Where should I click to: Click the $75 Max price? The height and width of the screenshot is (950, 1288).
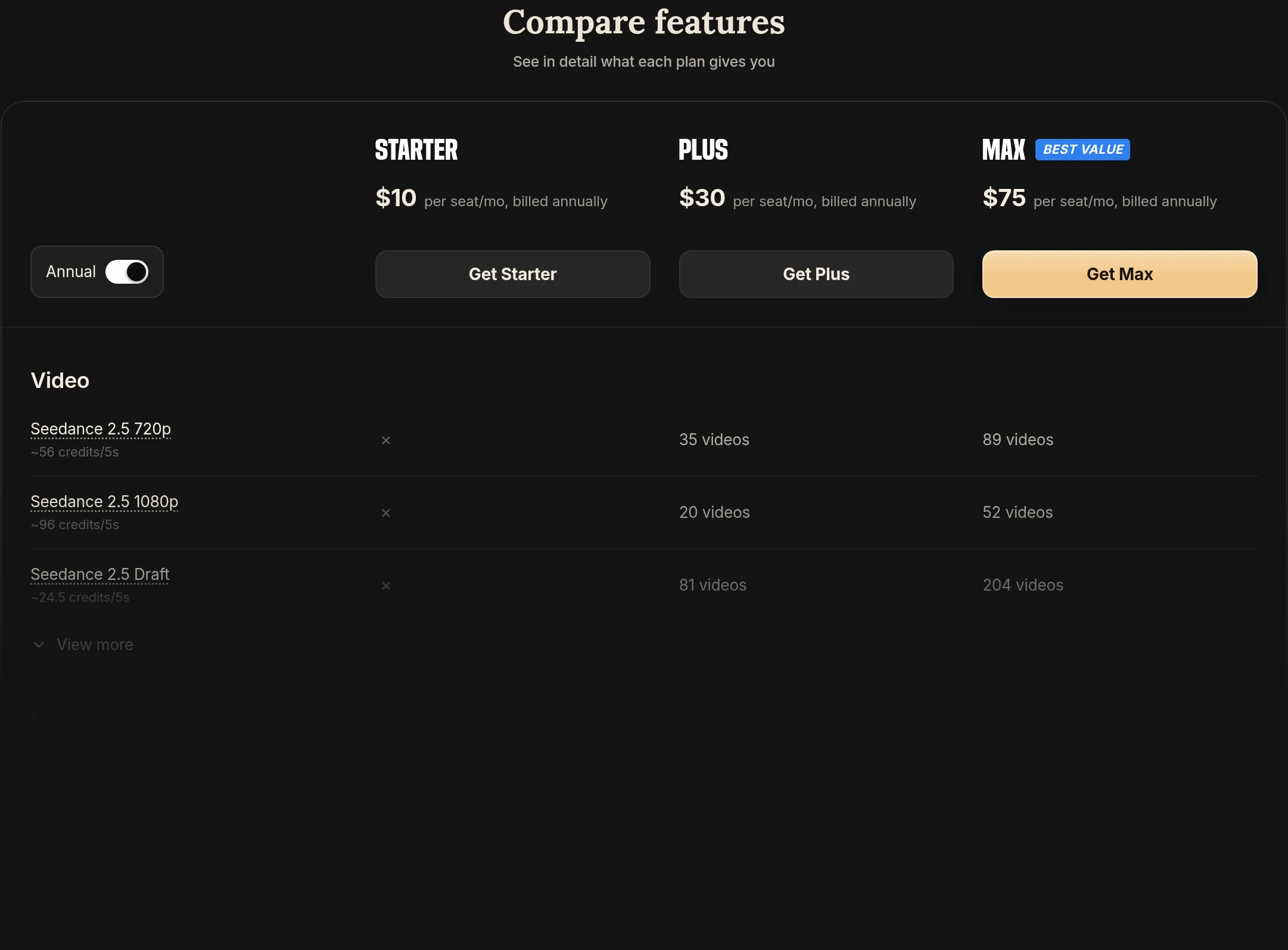(x=1004, y=198)
